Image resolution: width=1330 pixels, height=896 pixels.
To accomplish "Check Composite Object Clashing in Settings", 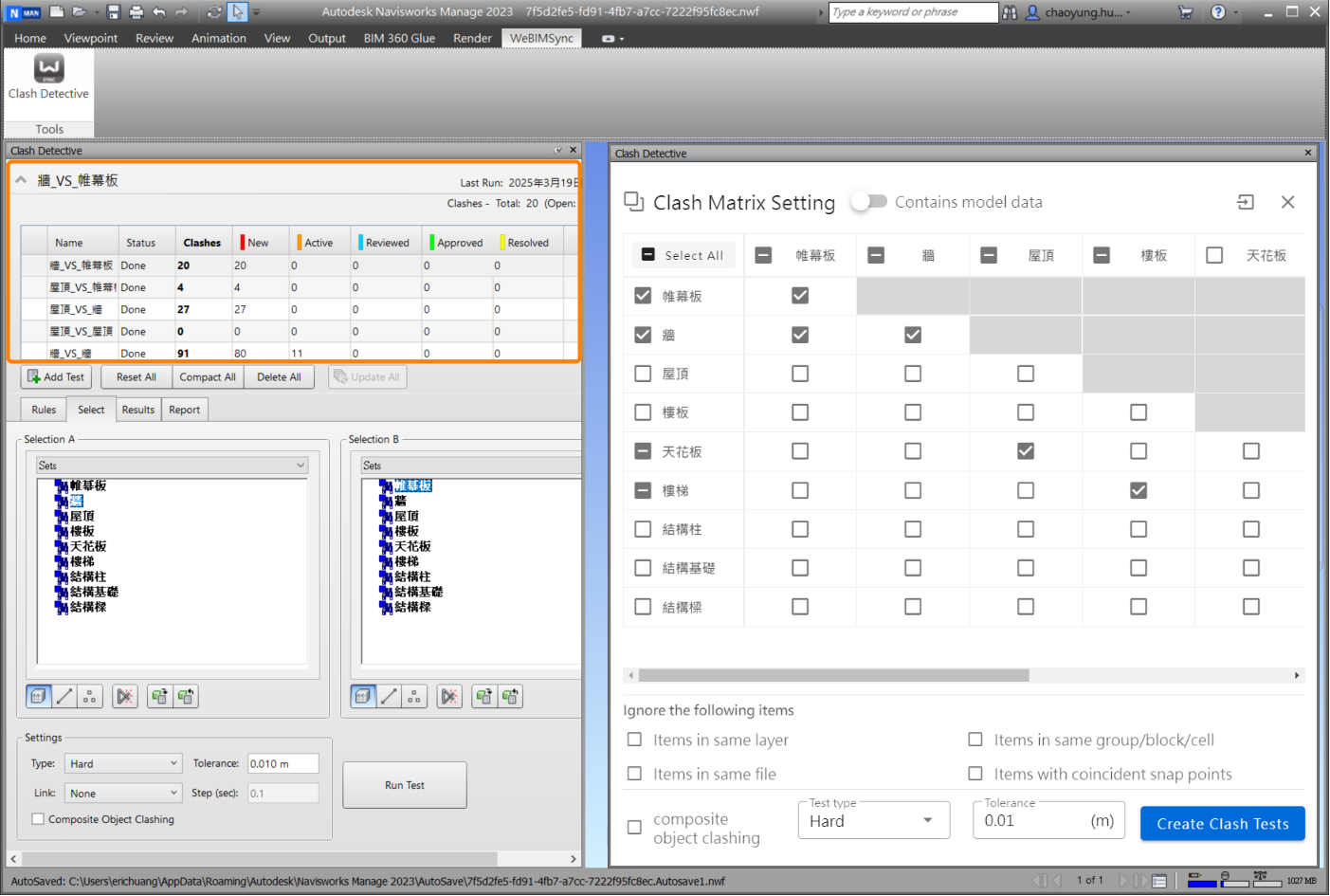I will tap(38, 819).
